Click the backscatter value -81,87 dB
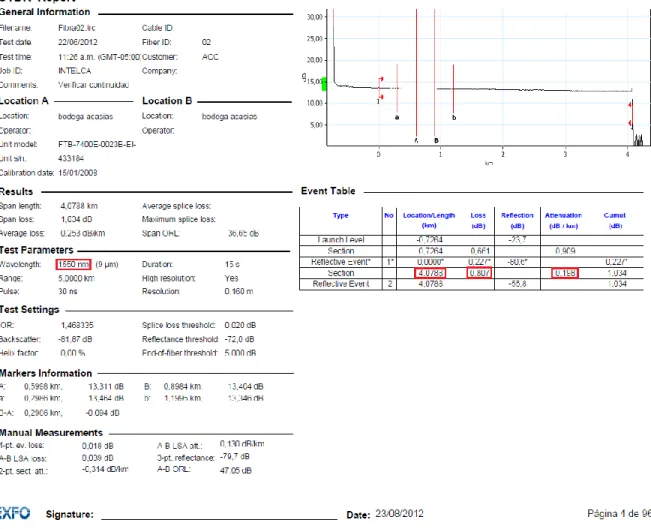Viewport: 651px width, 529px height. pyautogui.click(x=75, y=339)
